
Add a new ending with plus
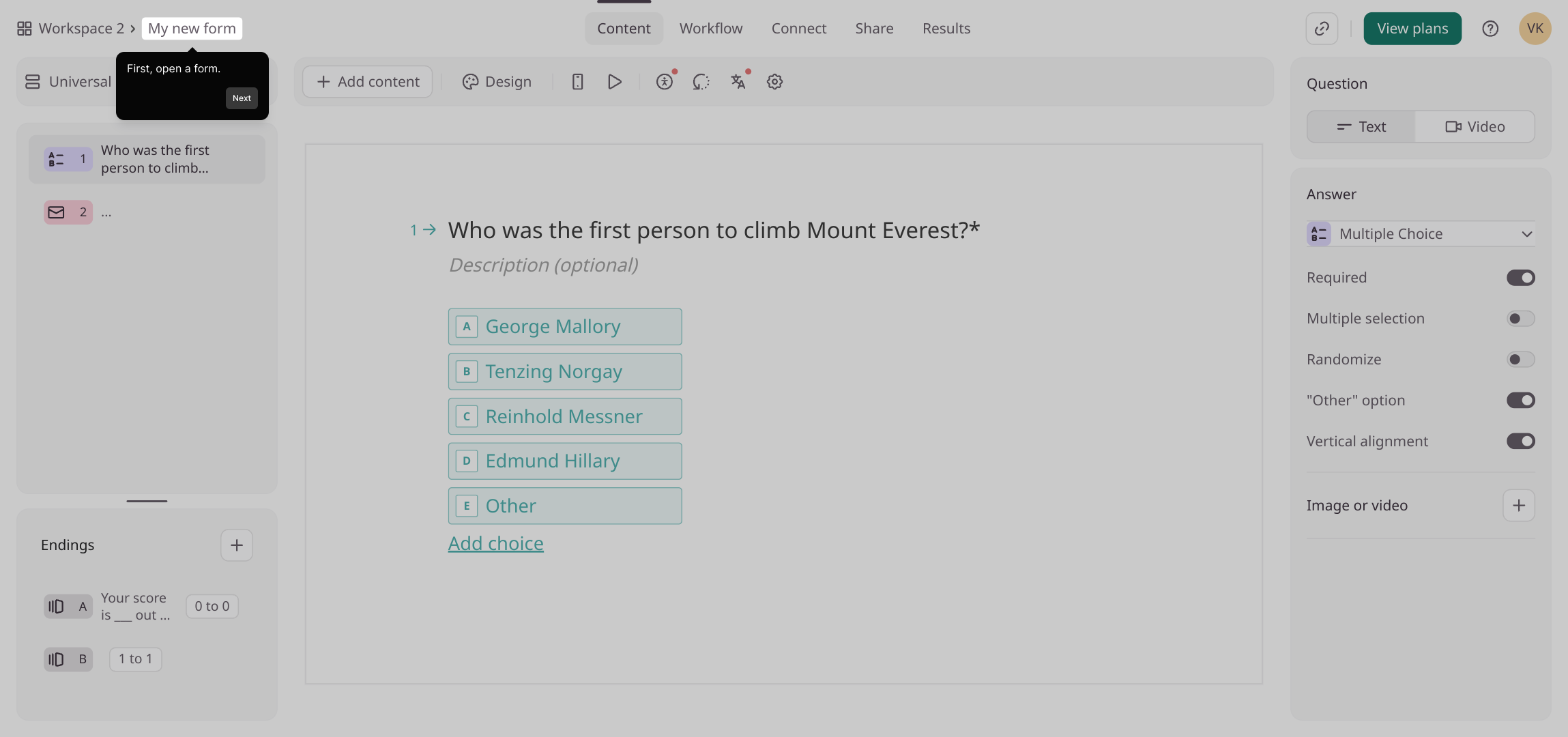(237, 545)
